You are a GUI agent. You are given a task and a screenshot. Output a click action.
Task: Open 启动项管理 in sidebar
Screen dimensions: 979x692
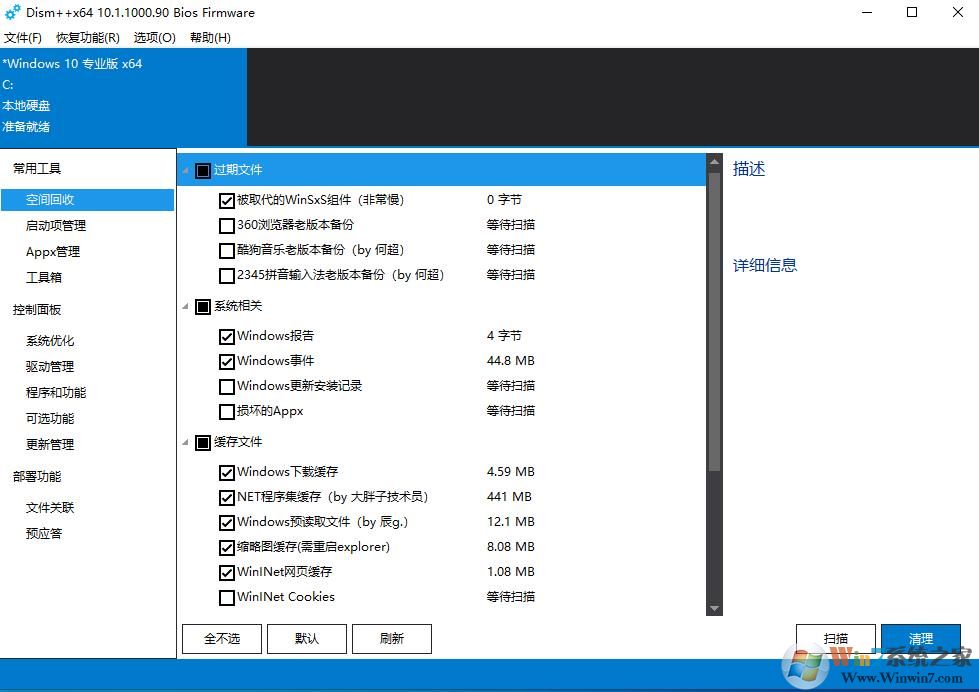tap(56, 225)
